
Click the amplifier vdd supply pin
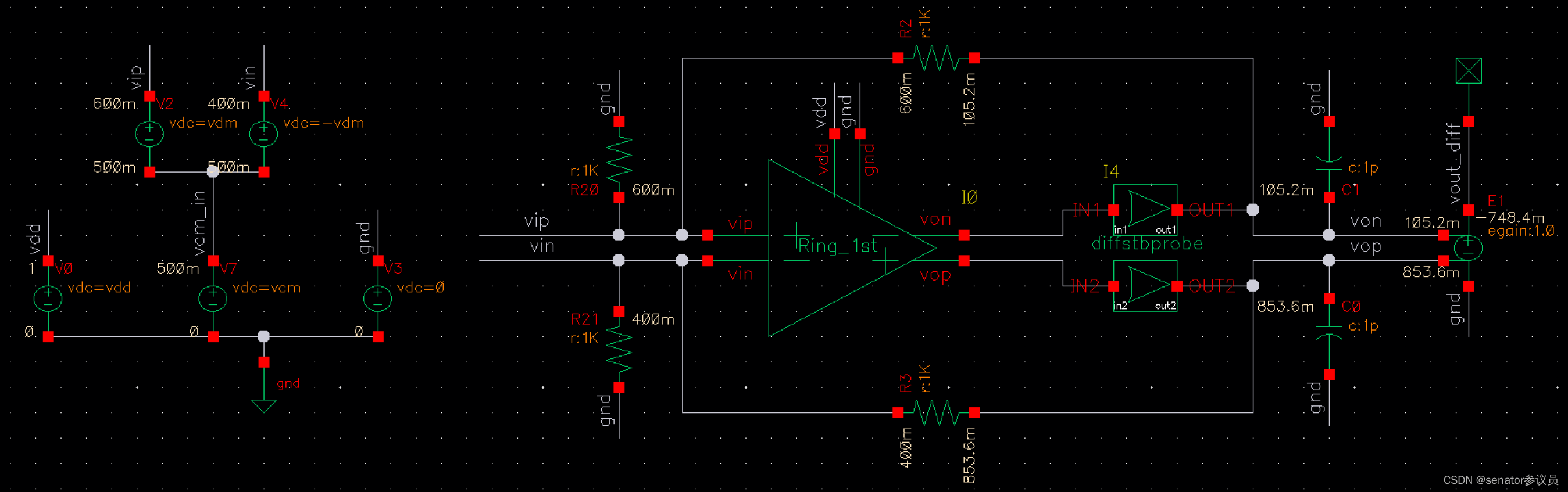[x=834, y=134]
